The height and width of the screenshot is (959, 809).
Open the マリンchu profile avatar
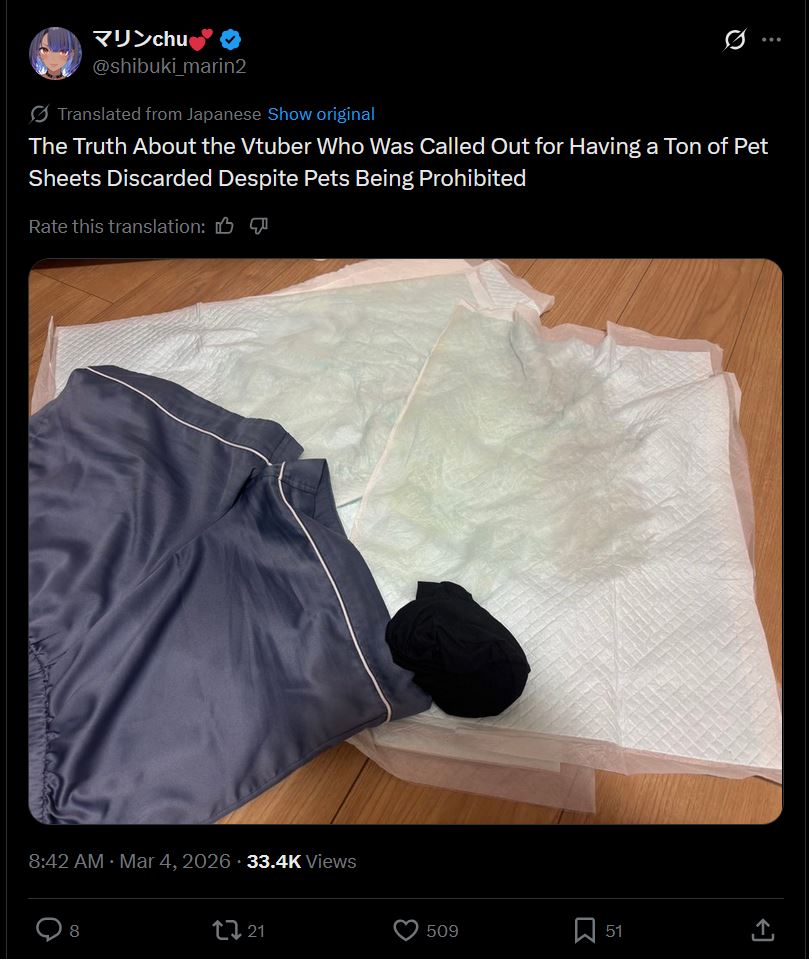(55, 53)
